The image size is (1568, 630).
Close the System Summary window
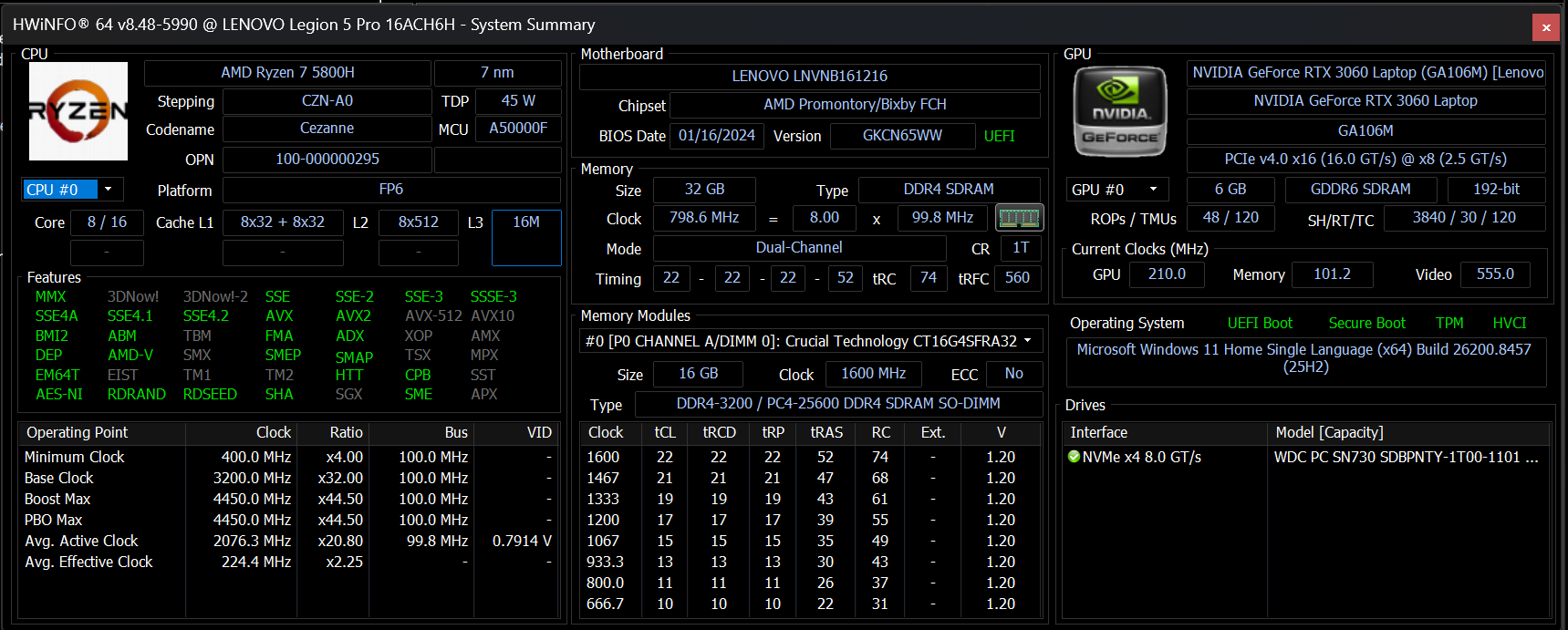1546,27
